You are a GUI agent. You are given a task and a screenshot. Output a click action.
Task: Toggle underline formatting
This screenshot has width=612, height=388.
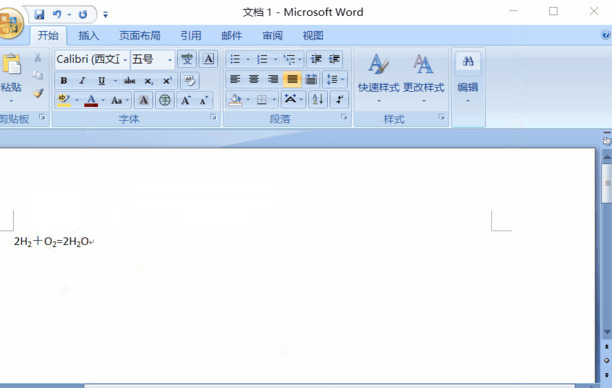point(101,81)
